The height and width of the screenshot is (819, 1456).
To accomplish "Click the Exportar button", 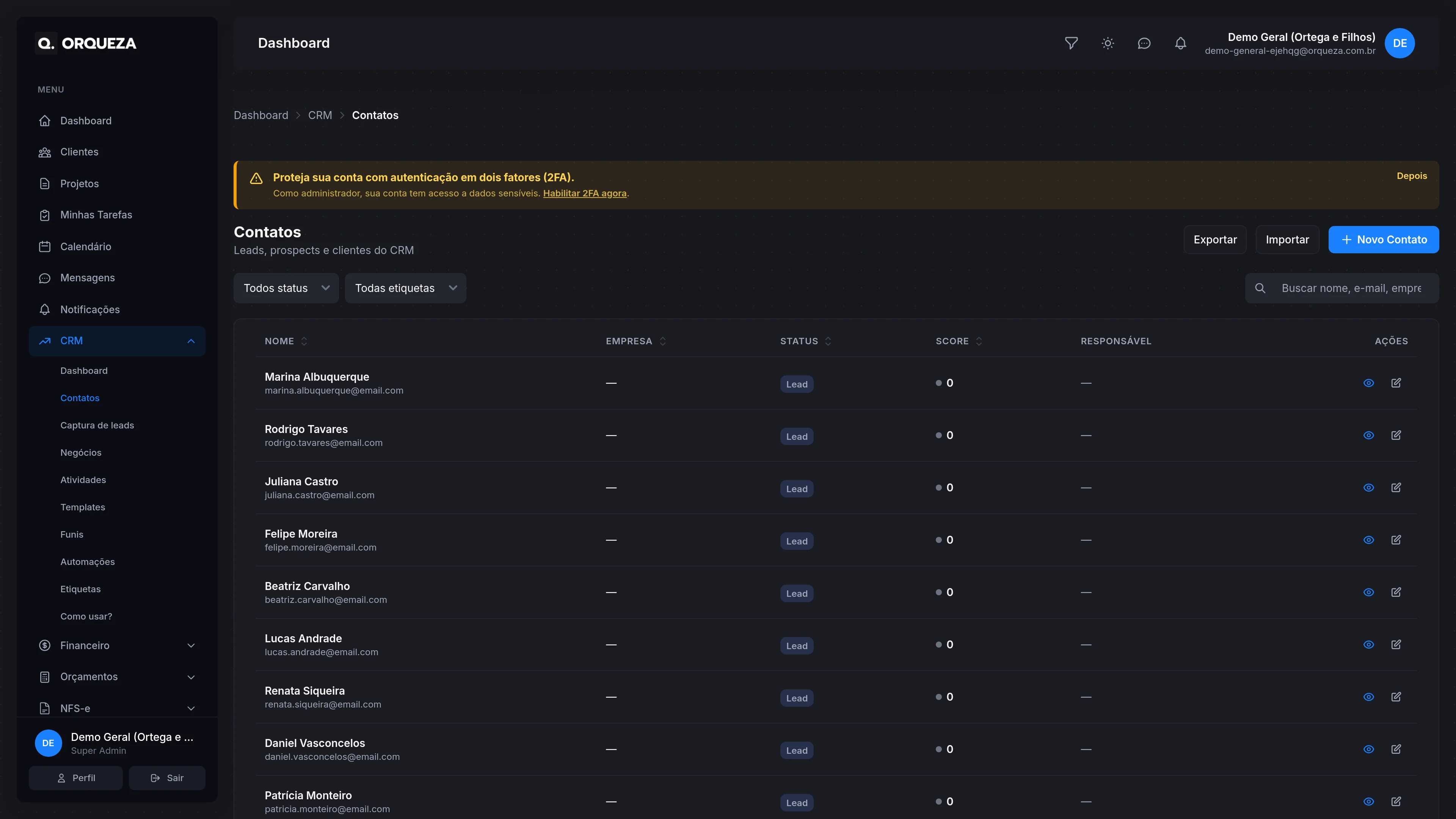I will click(x=1214, y=240).
